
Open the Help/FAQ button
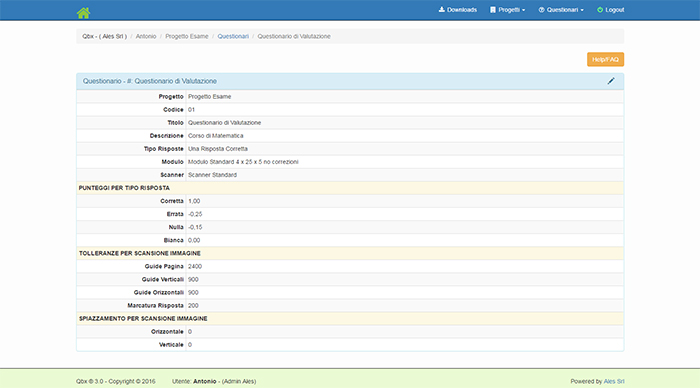tap(605, 59)
